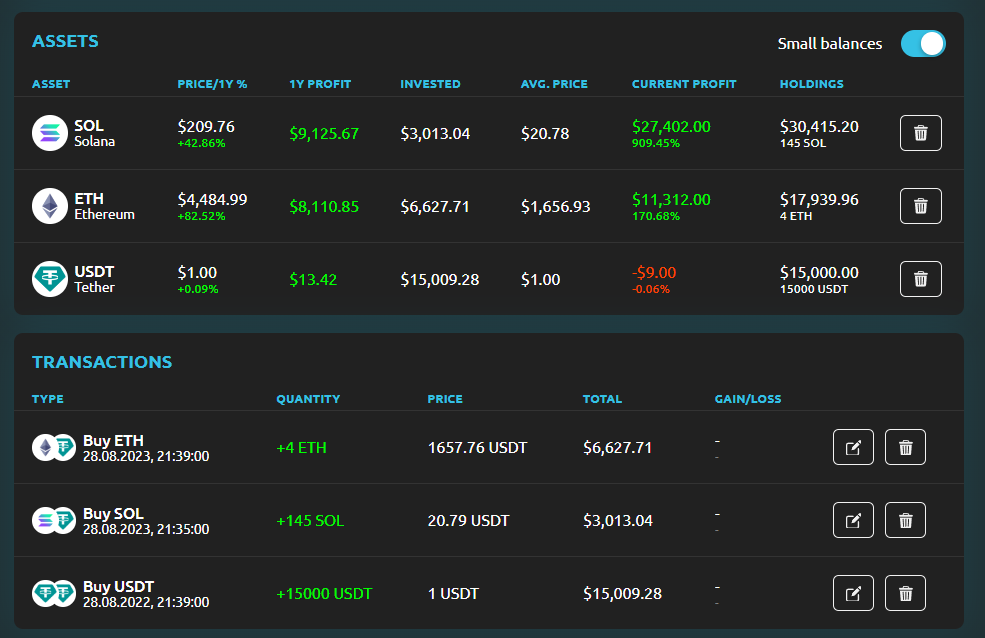Edit the Buy SOL transaction
This screenshot has width=985, height=638.
tap(853, 519)
